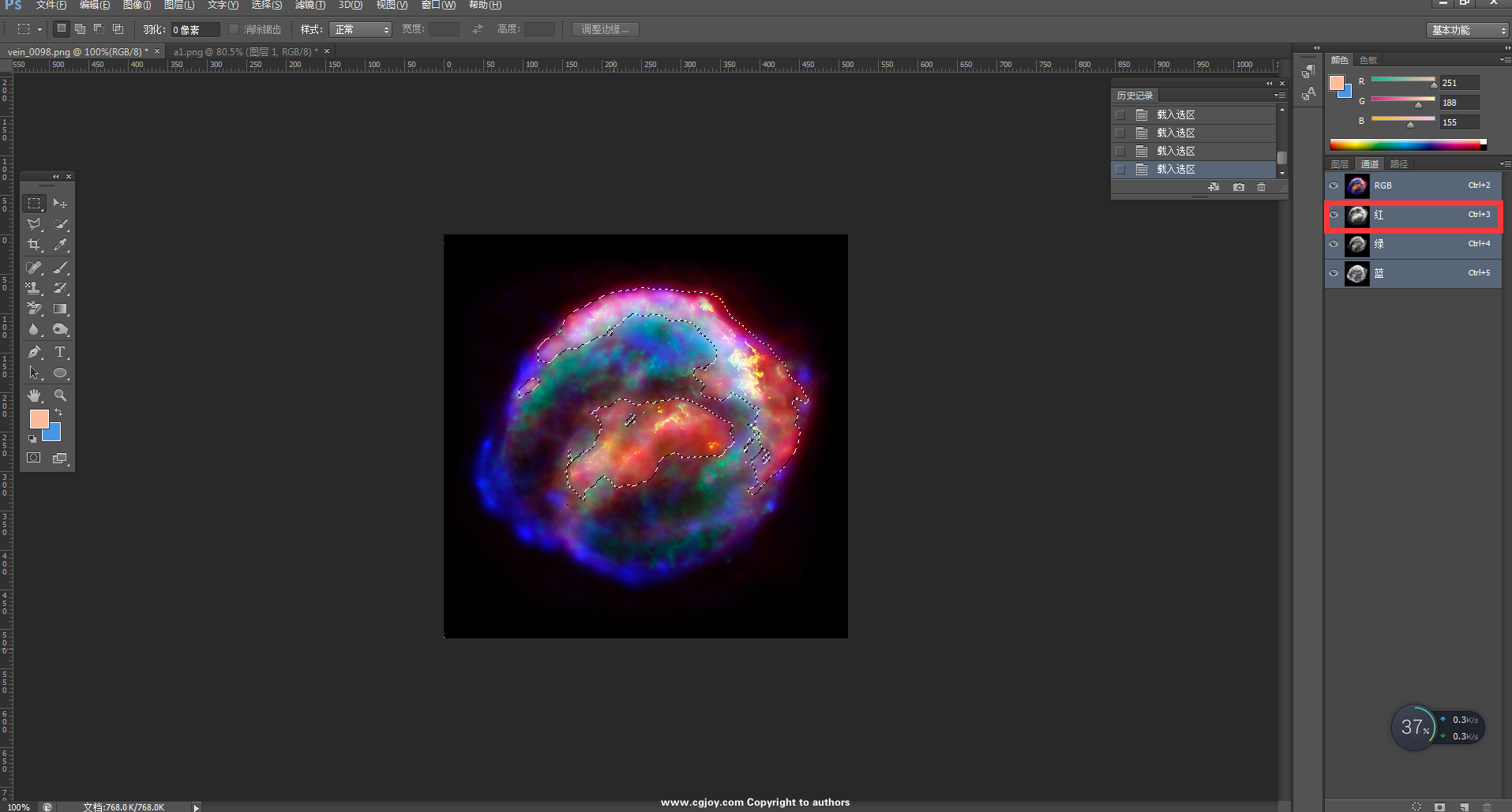Select the Crop tool
The height and width of the screenshot is (812, 1512).
[34, 245]
